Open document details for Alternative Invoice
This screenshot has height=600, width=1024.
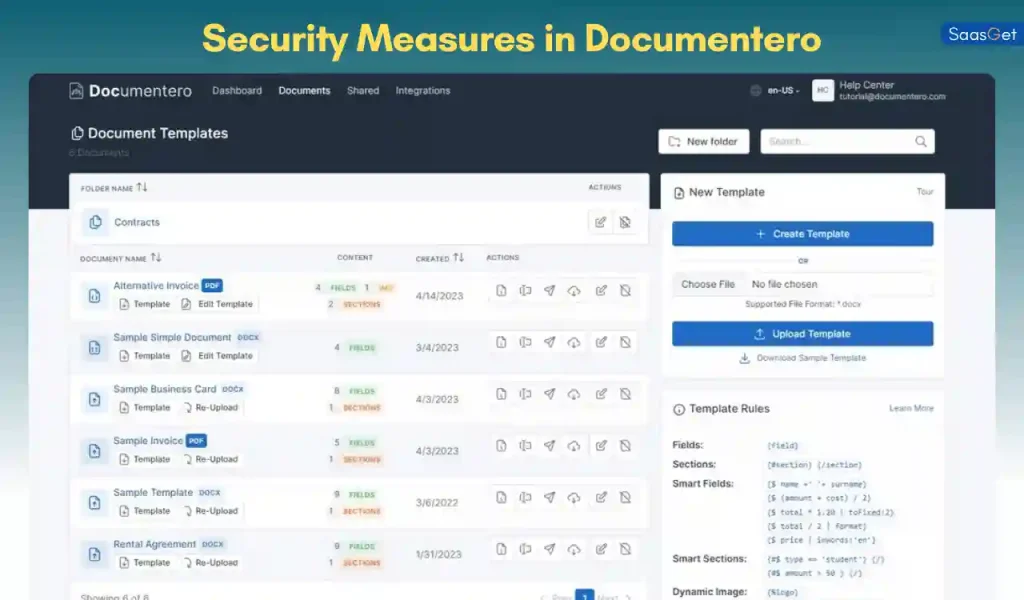[x=501, y=291]
